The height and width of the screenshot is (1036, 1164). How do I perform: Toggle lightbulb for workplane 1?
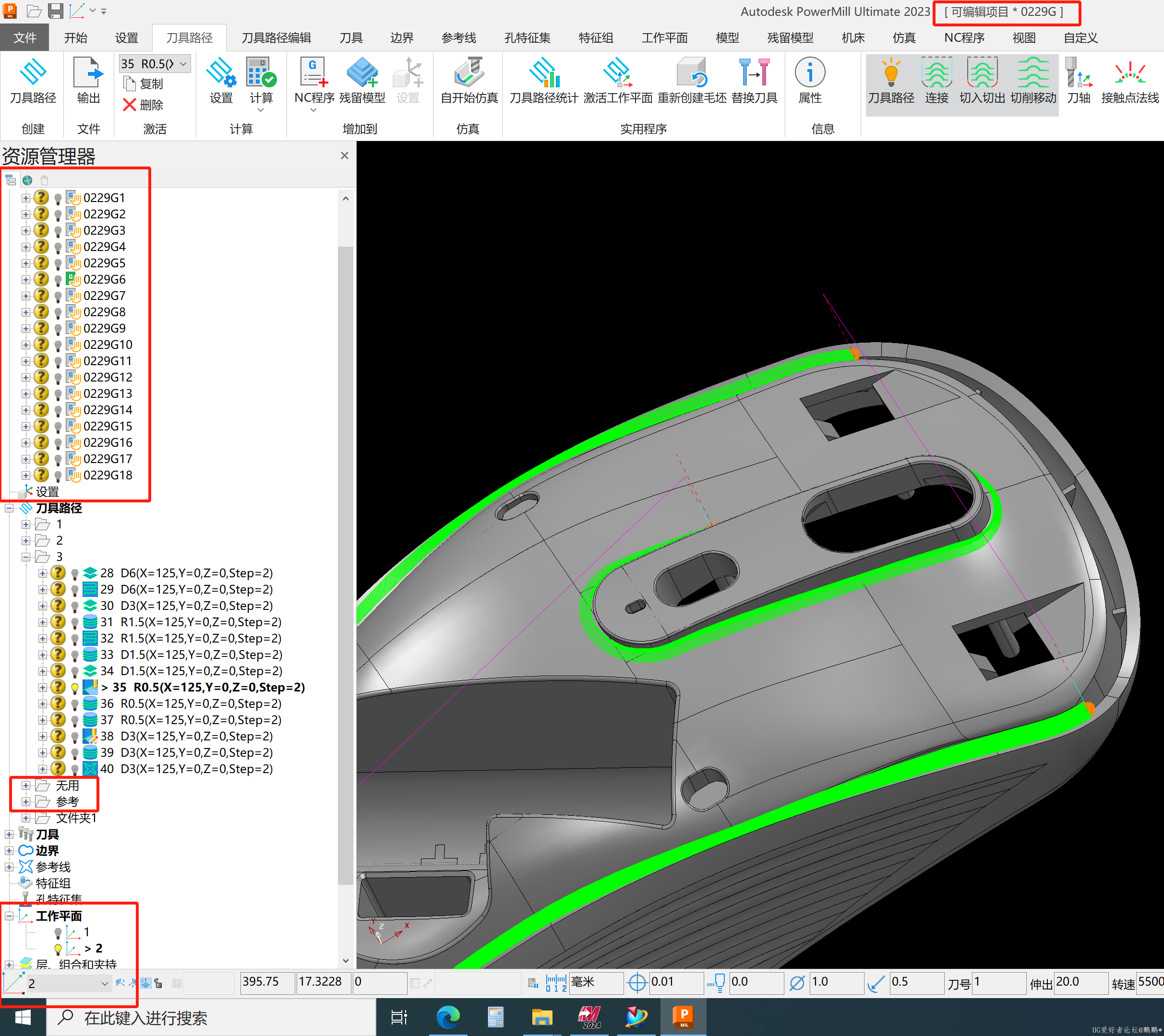click(x=58, y=932)
